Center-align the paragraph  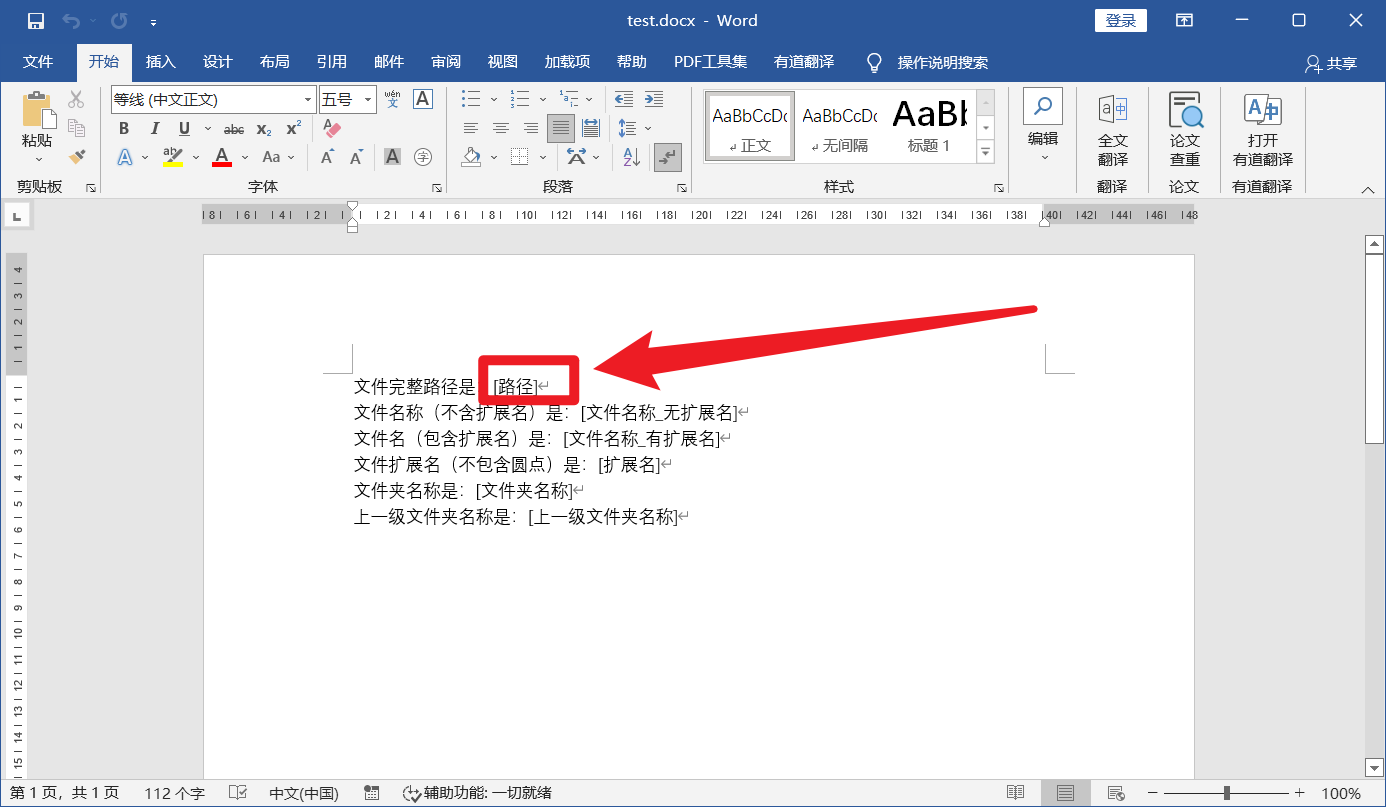(x=503, y=128)
